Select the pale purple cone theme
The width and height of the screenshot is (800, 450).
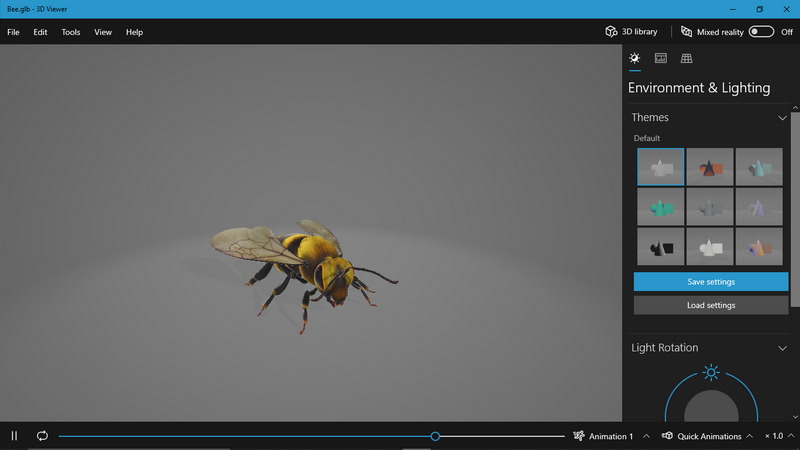tap(759, 207)
